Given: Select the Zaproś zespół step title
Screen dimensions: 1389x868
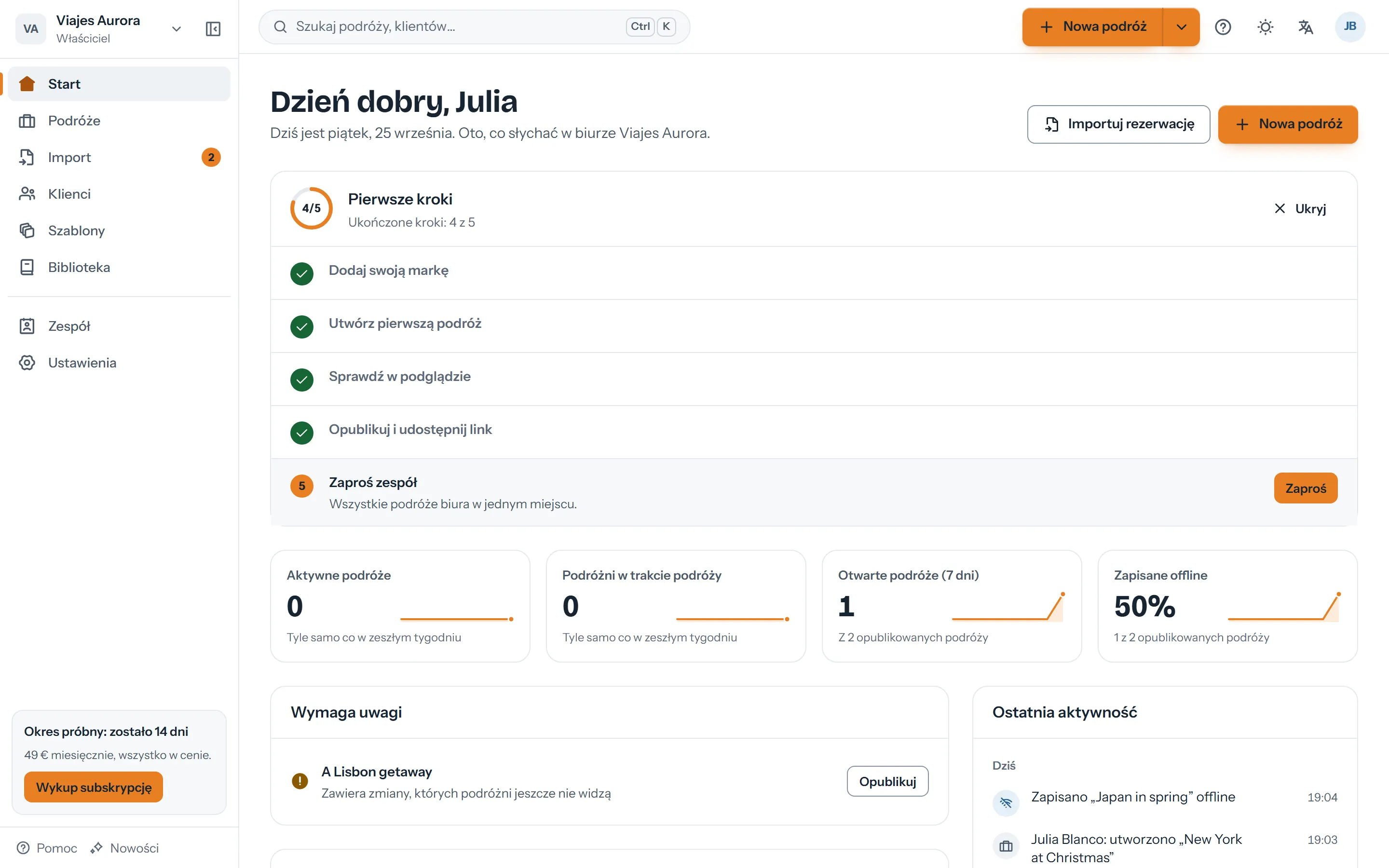Looking at the screenshot, I should 373,482.
